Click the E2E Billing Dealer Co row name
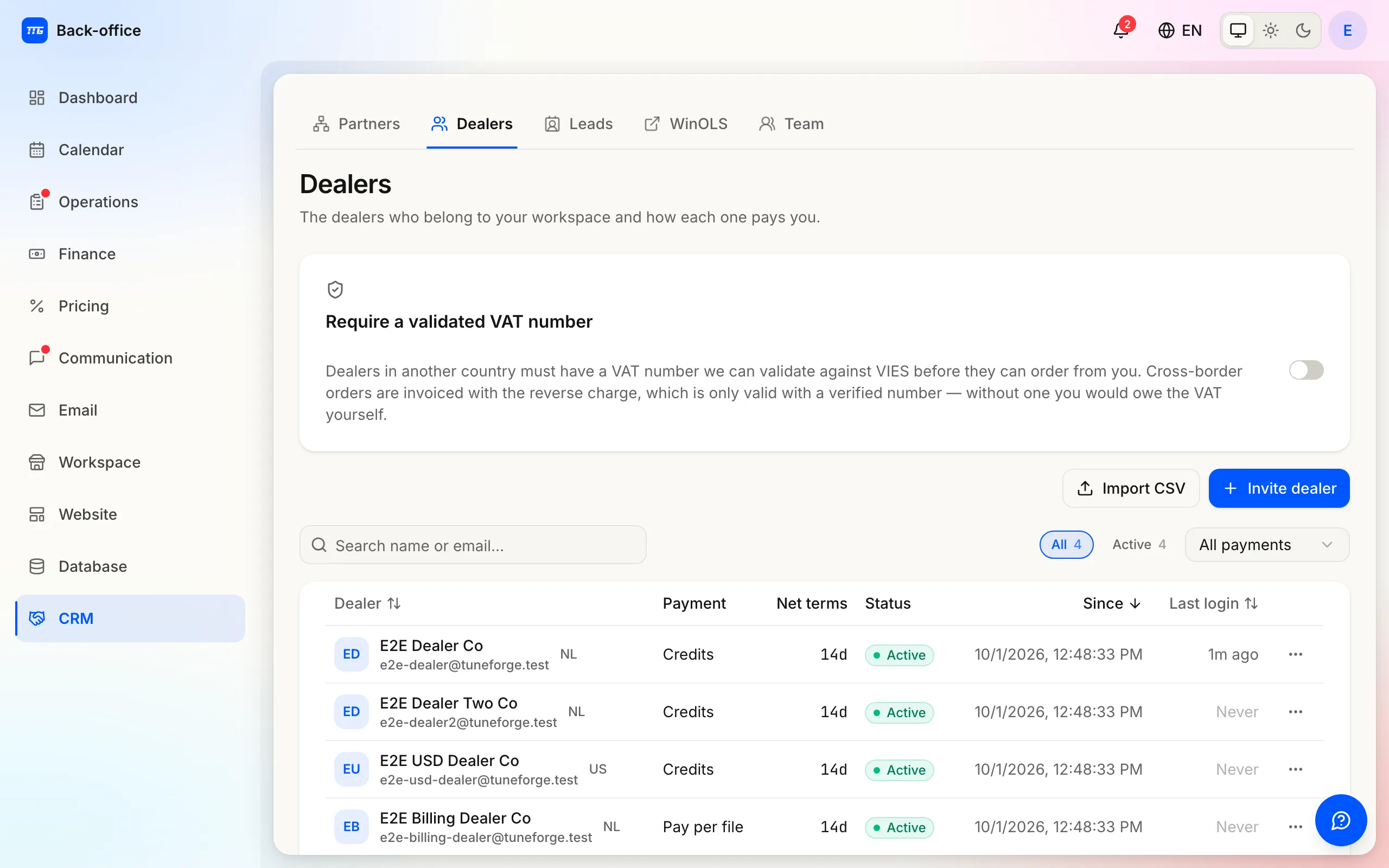This screenshot has height=868, width=1389. click(455, 818)
